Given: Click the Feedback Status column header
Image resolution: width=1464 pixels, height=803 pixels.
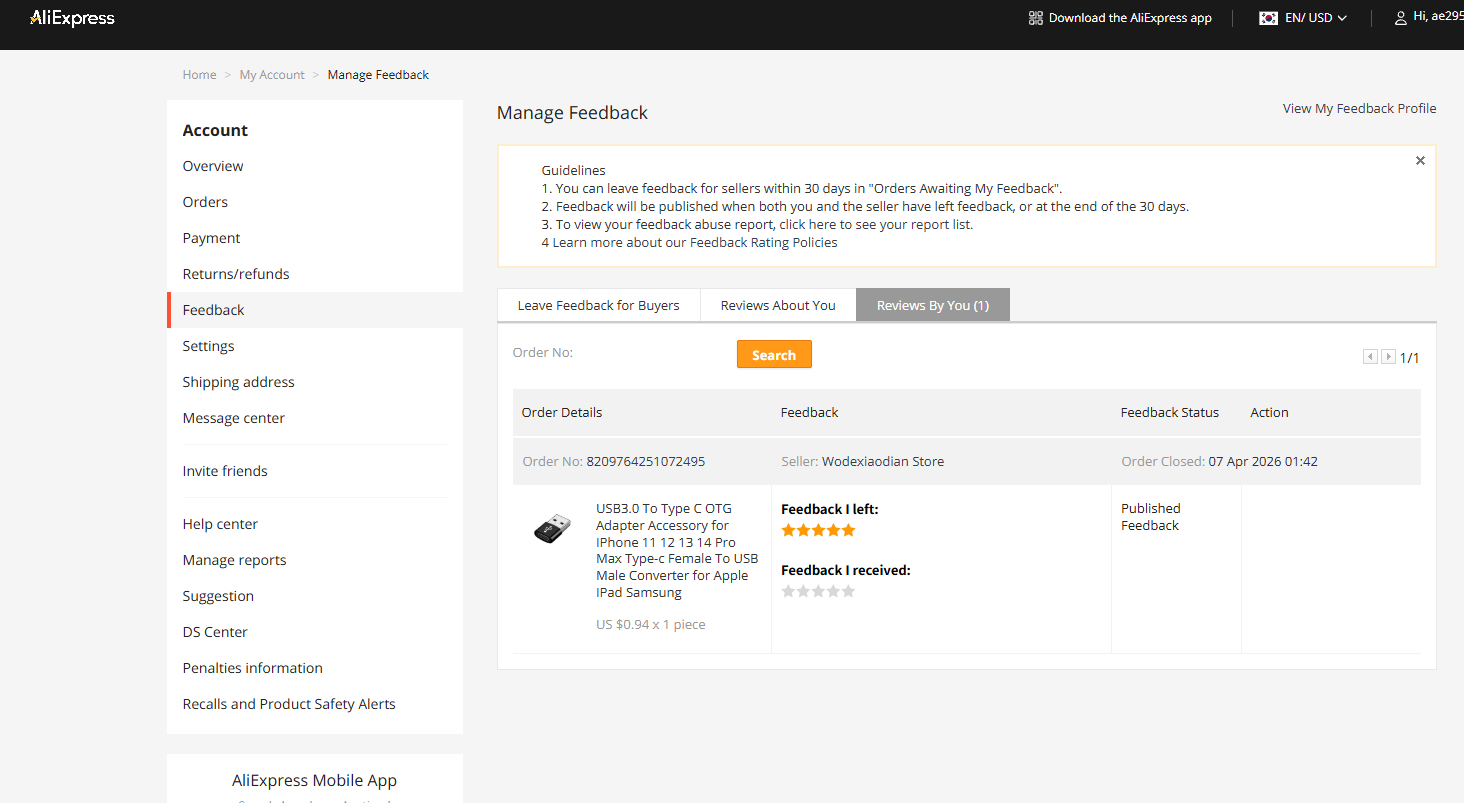Looking at the screenshot, I should tap(1170, 412).
